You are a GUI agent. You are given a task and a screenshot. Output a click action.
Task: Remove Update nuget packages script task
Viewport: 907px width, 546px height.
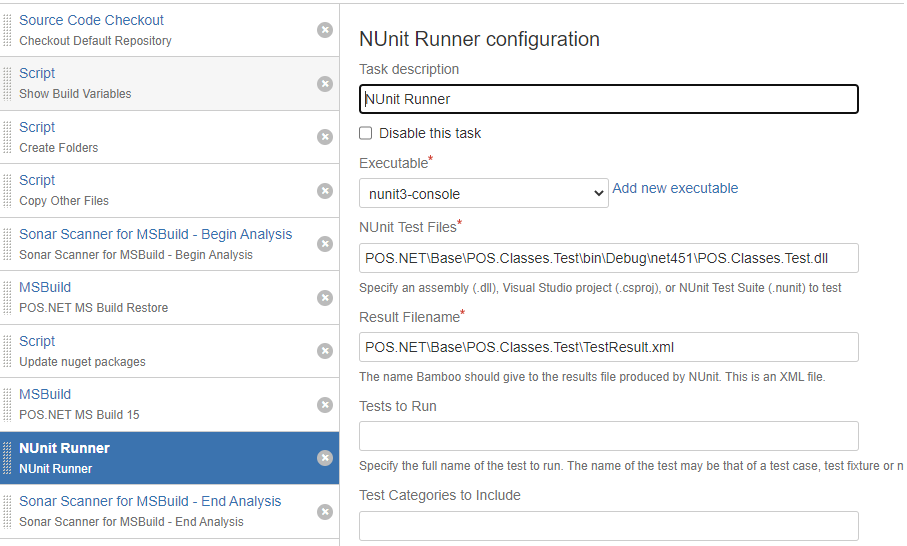click(325, 351)
